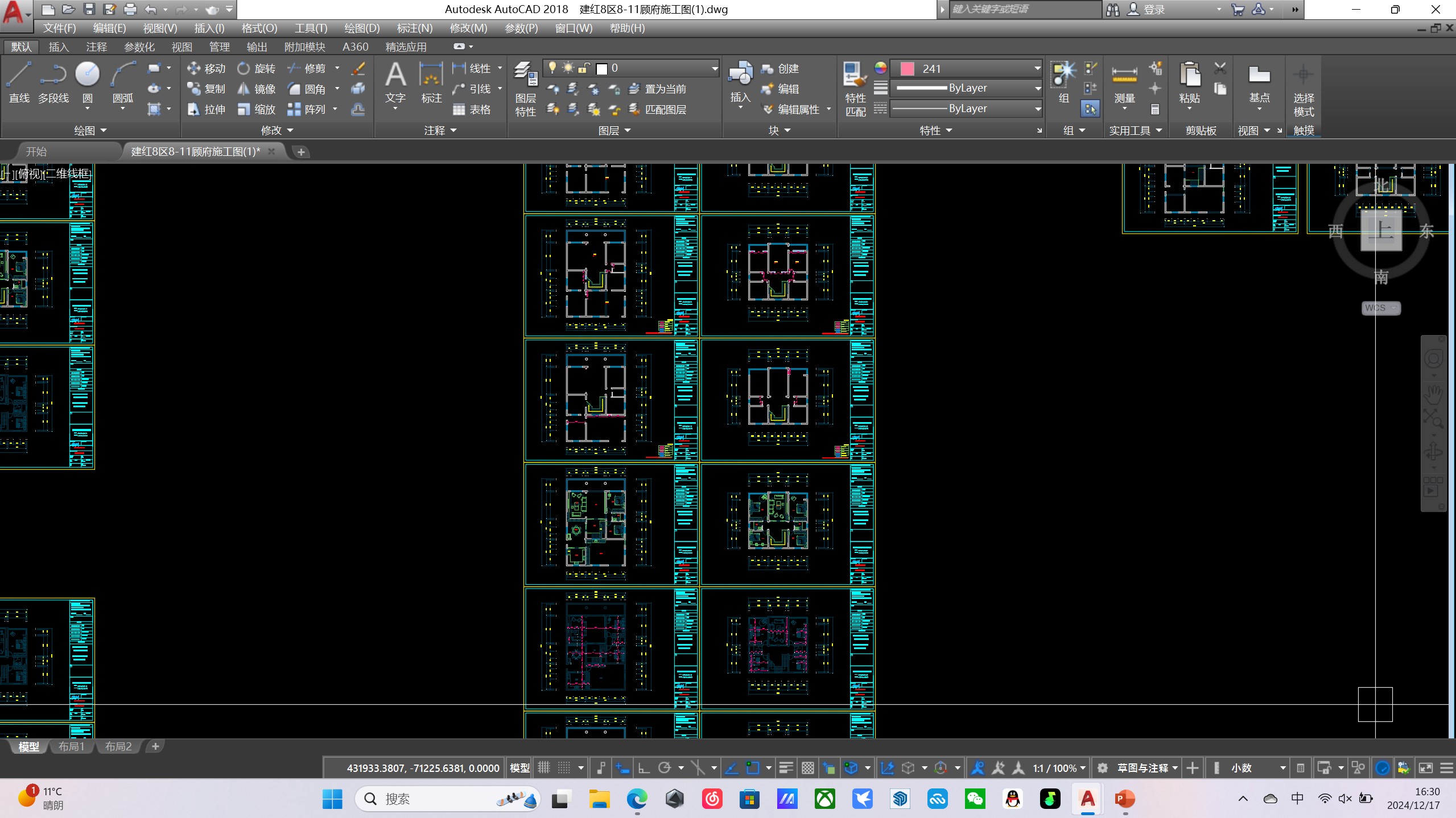Viewport: 1456px width, 818px height.
Task: Click the keyword search input field
Action: coord(1024,9)
